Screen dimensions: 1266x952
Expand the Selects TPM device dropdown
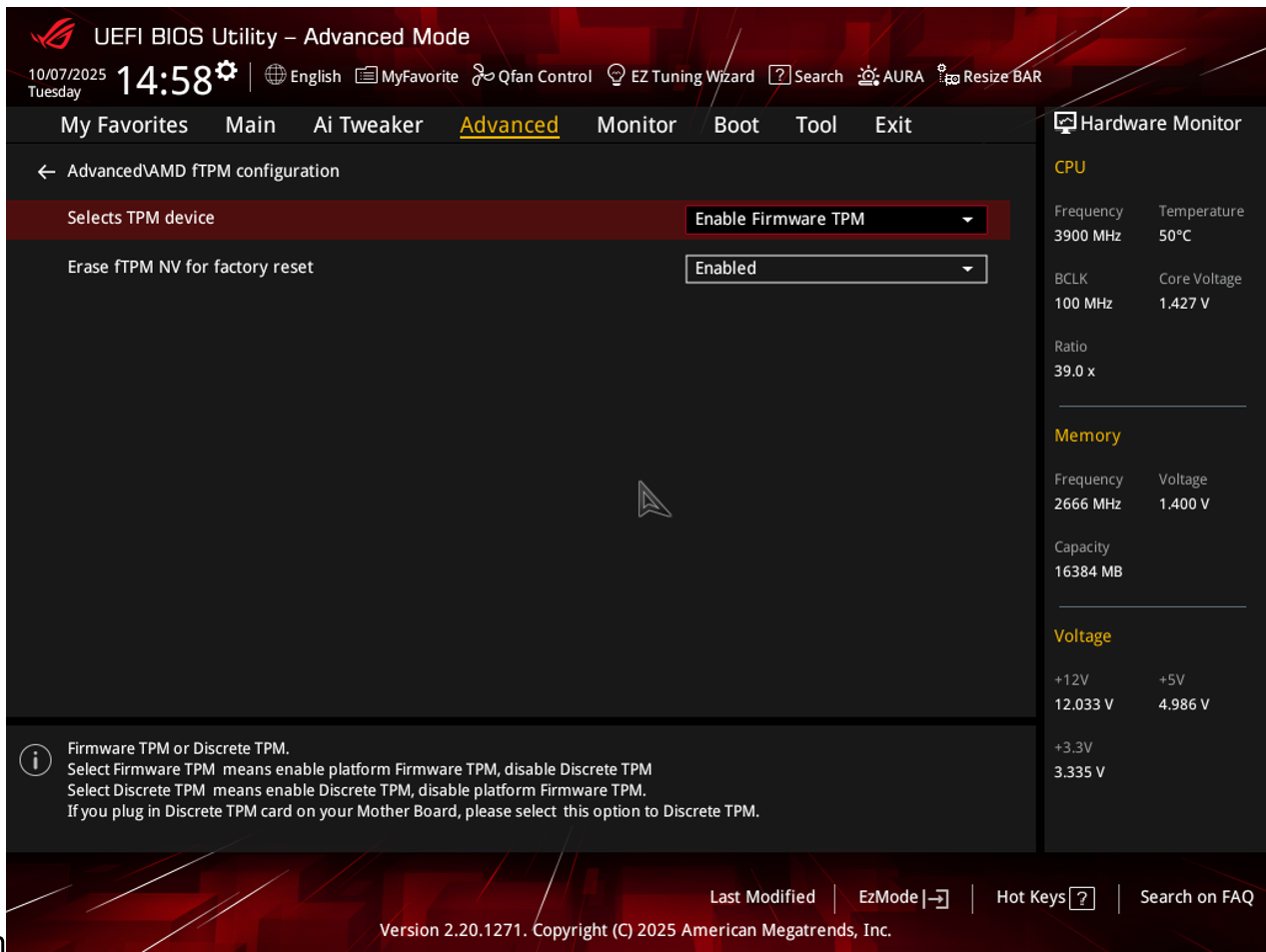coord(835,220)
